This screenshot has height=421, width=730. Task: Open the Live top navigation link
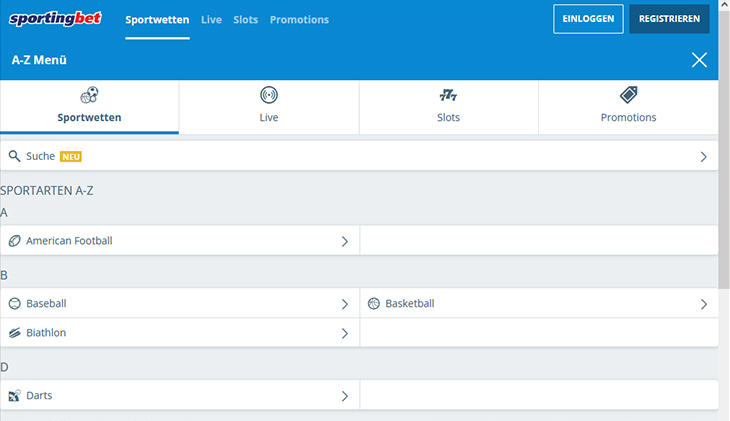(211, 20)
